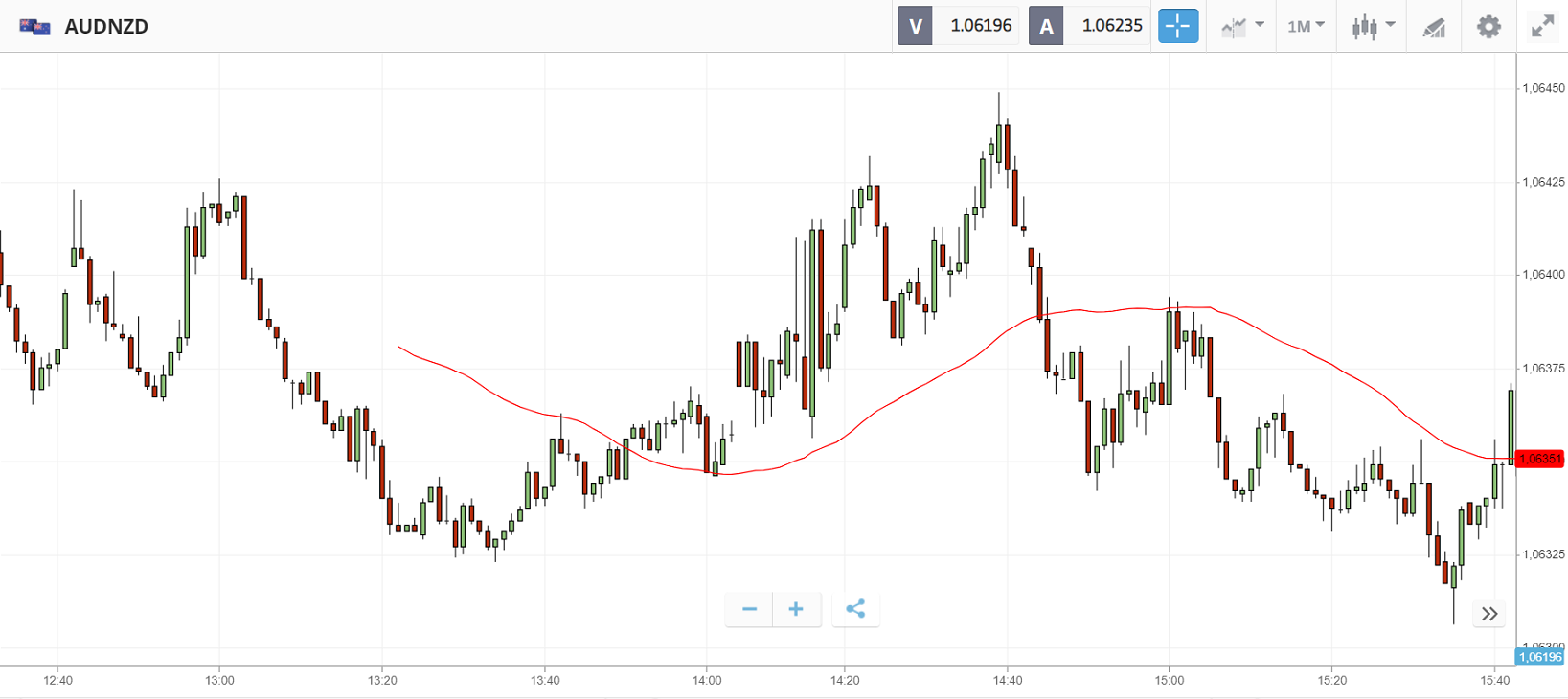Click the 15:40 time axis label
Screen dimensions: 1568x699
coord(1494,681)
